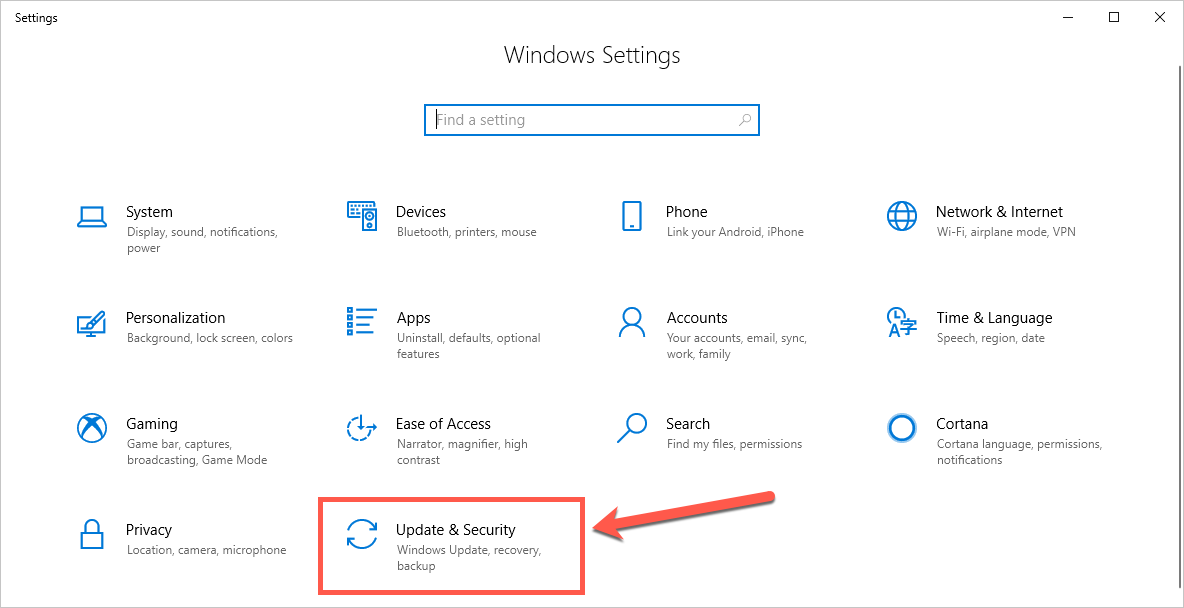The width and height of the screenshot is (1184, 608).
Task: Click the Search magnifier category icon
Action: pos(631,428)
